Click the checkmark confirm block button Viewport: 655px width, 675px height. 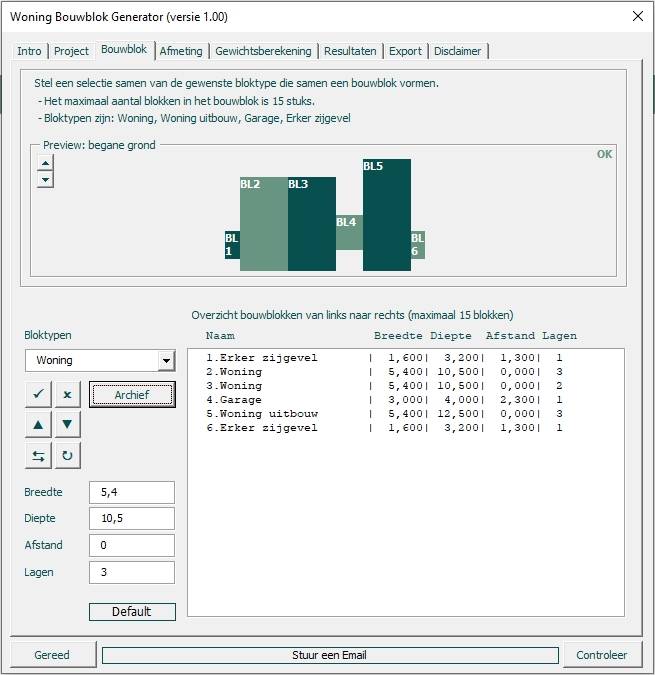pos(38,394)
